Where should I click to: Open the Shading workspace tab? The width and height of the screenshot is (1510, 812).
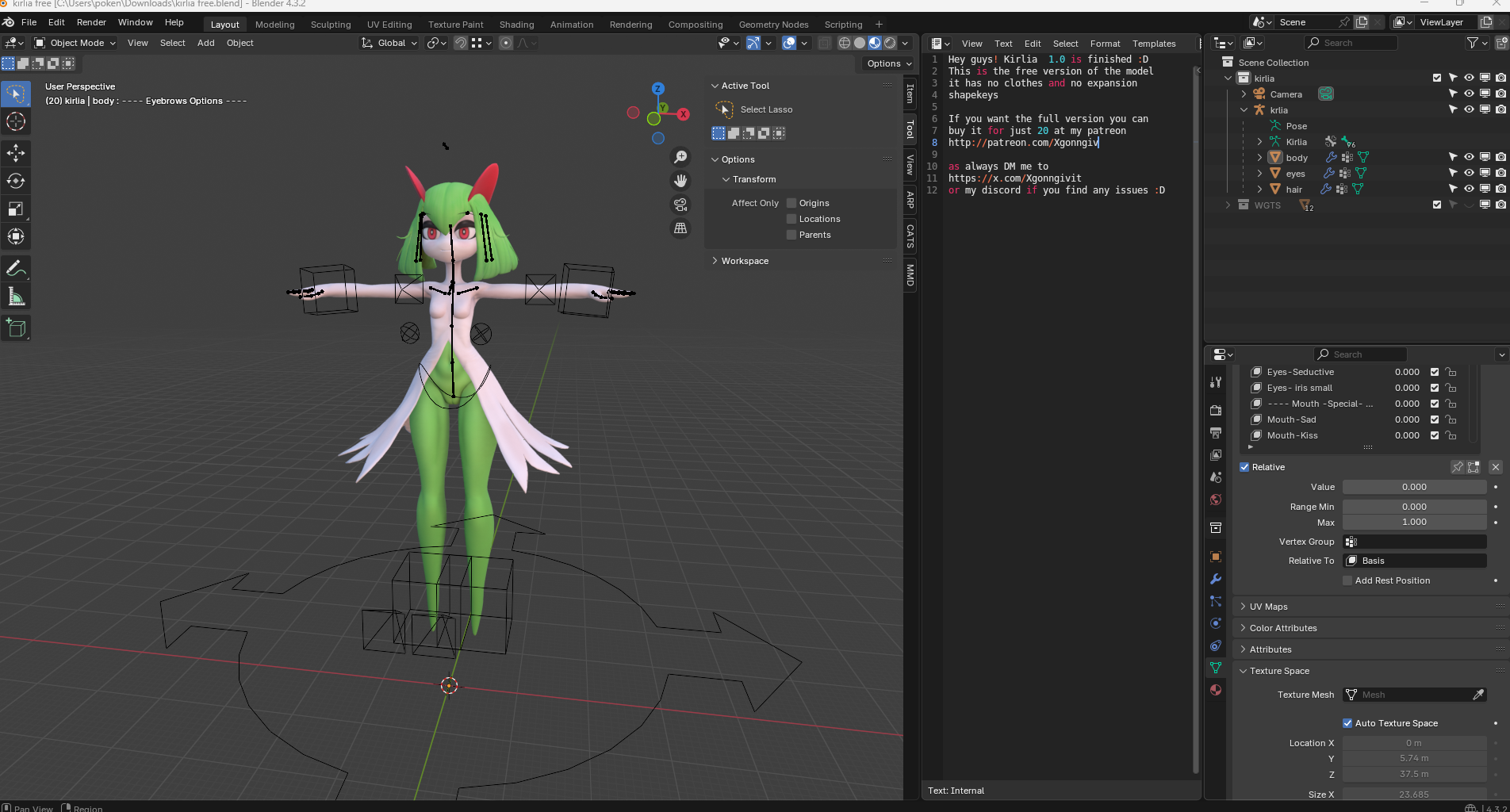pyautogui.click(x=516, y=25)
